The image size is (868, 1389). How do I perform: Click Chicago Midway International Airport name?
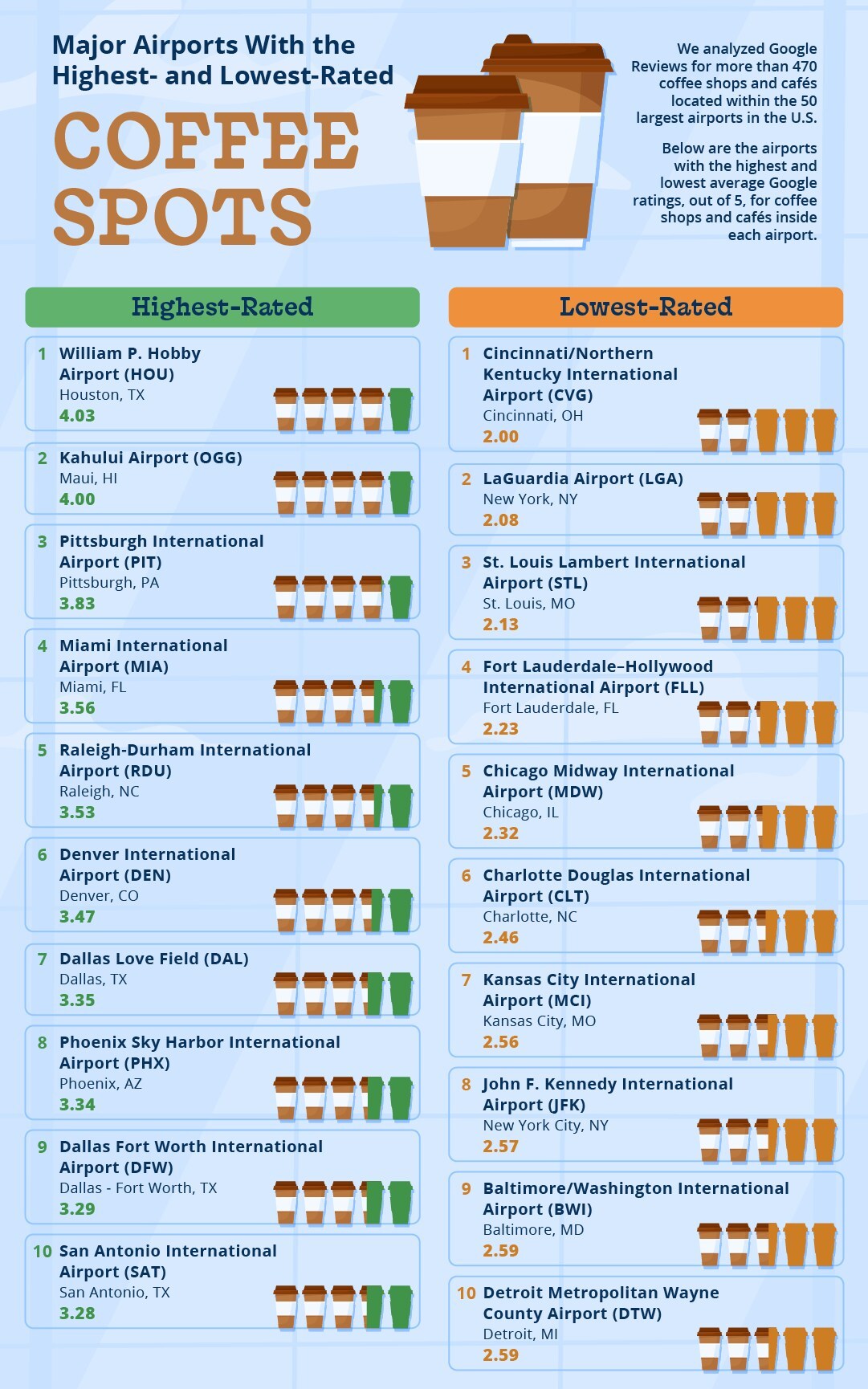pos(608,781)
